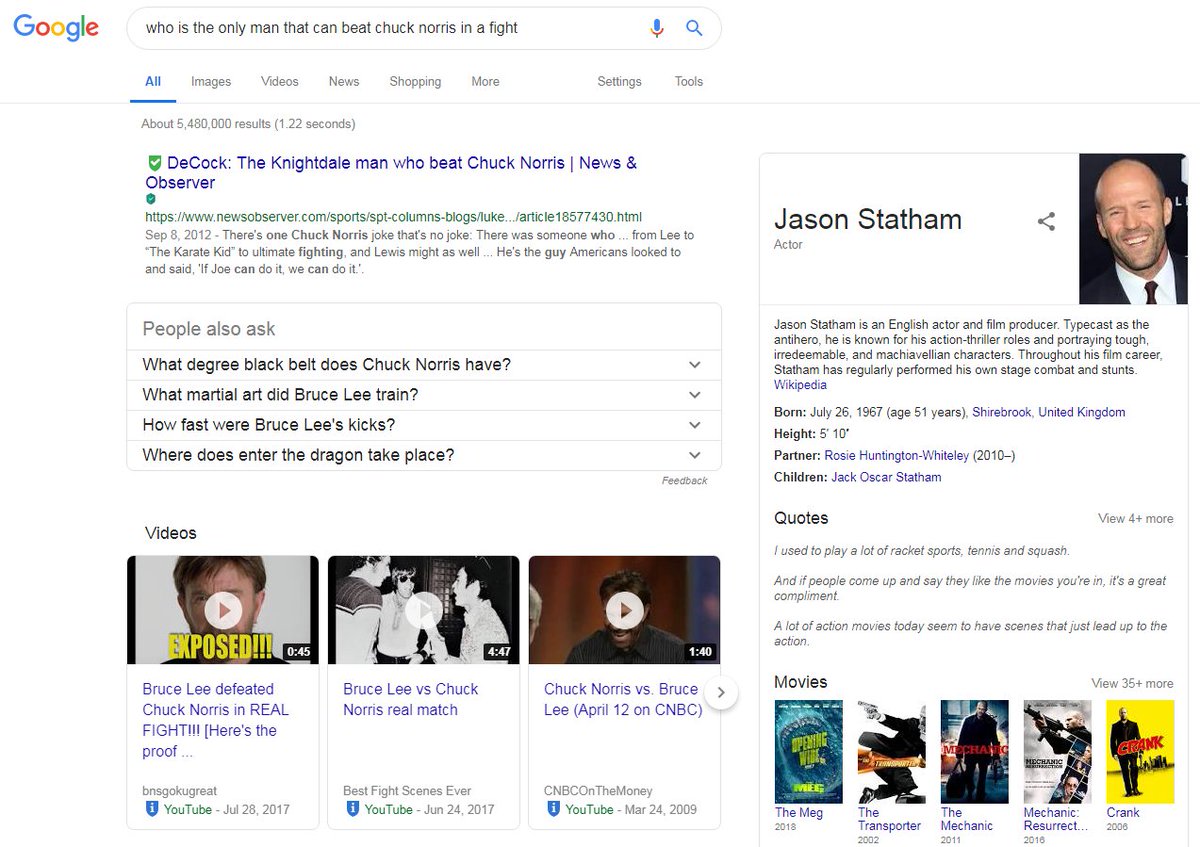The width and height of the screenshot is (1200, 847).
Task: Expand 'How fast were Bruce Lee's kicks?'
Action: pos(424,425)
